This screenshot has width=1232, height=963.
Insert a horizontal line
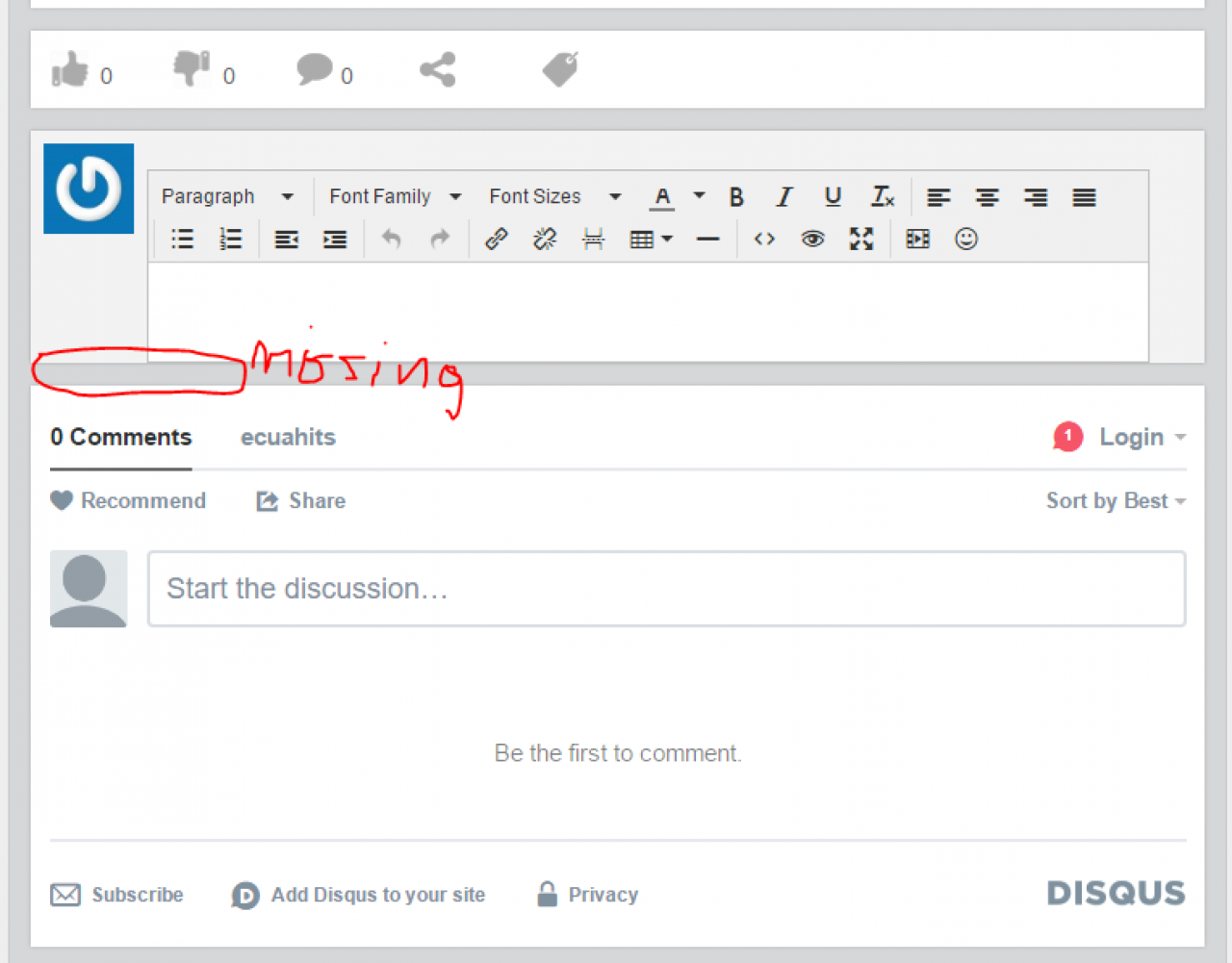[707, 239]
